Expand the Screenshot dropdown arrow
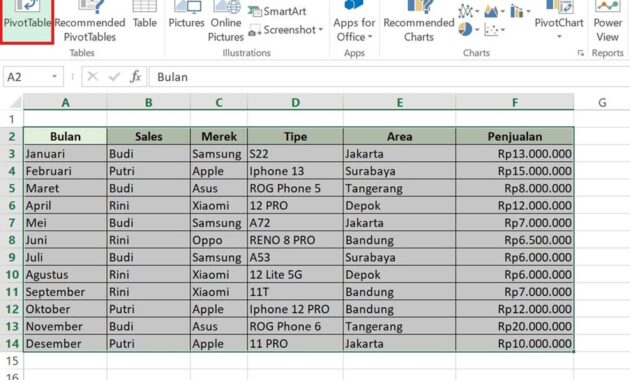This screenshot has width=630, height=380. [321, 30]
